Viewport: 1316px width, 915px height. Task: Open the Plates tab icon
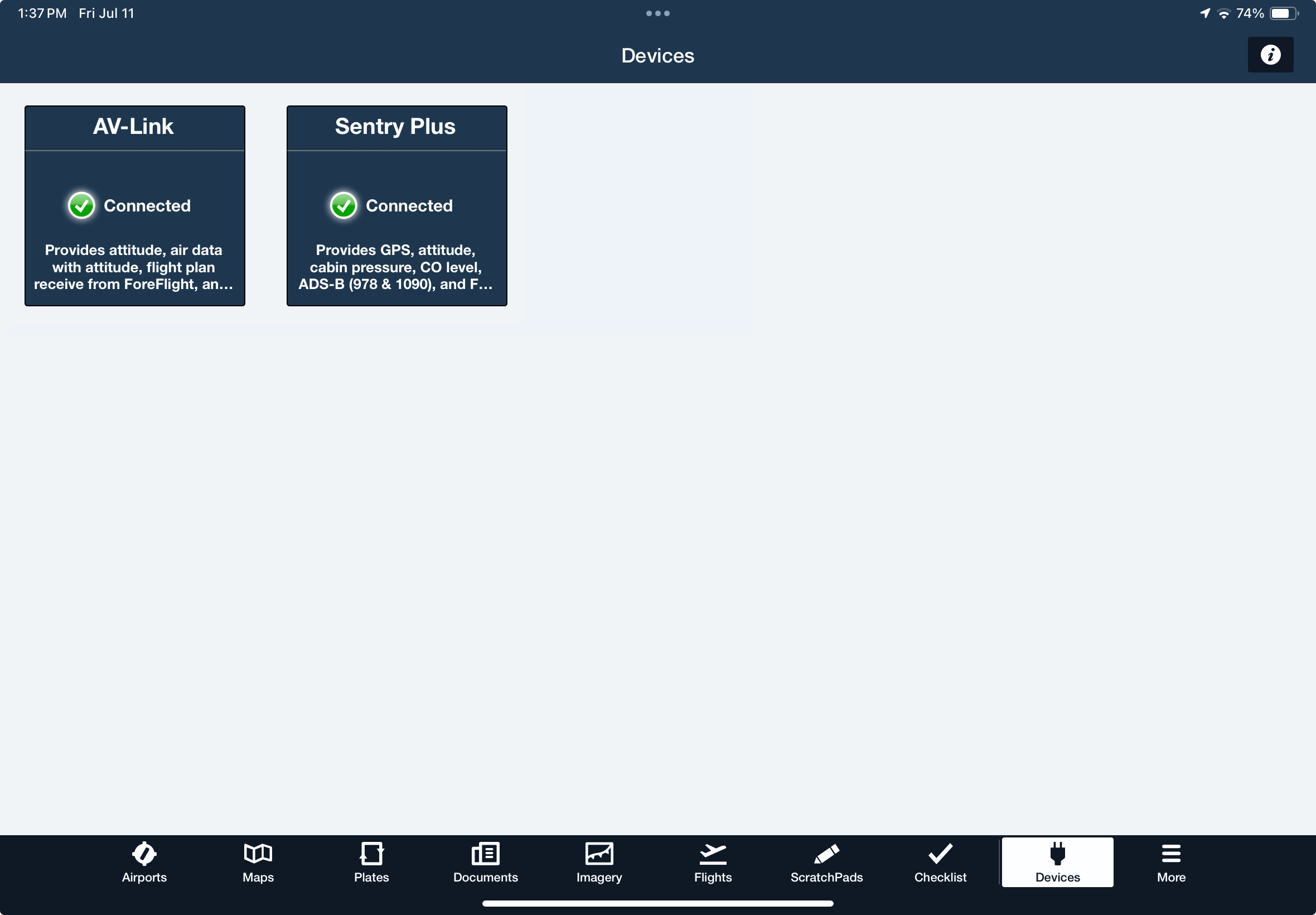coord(371,854)
